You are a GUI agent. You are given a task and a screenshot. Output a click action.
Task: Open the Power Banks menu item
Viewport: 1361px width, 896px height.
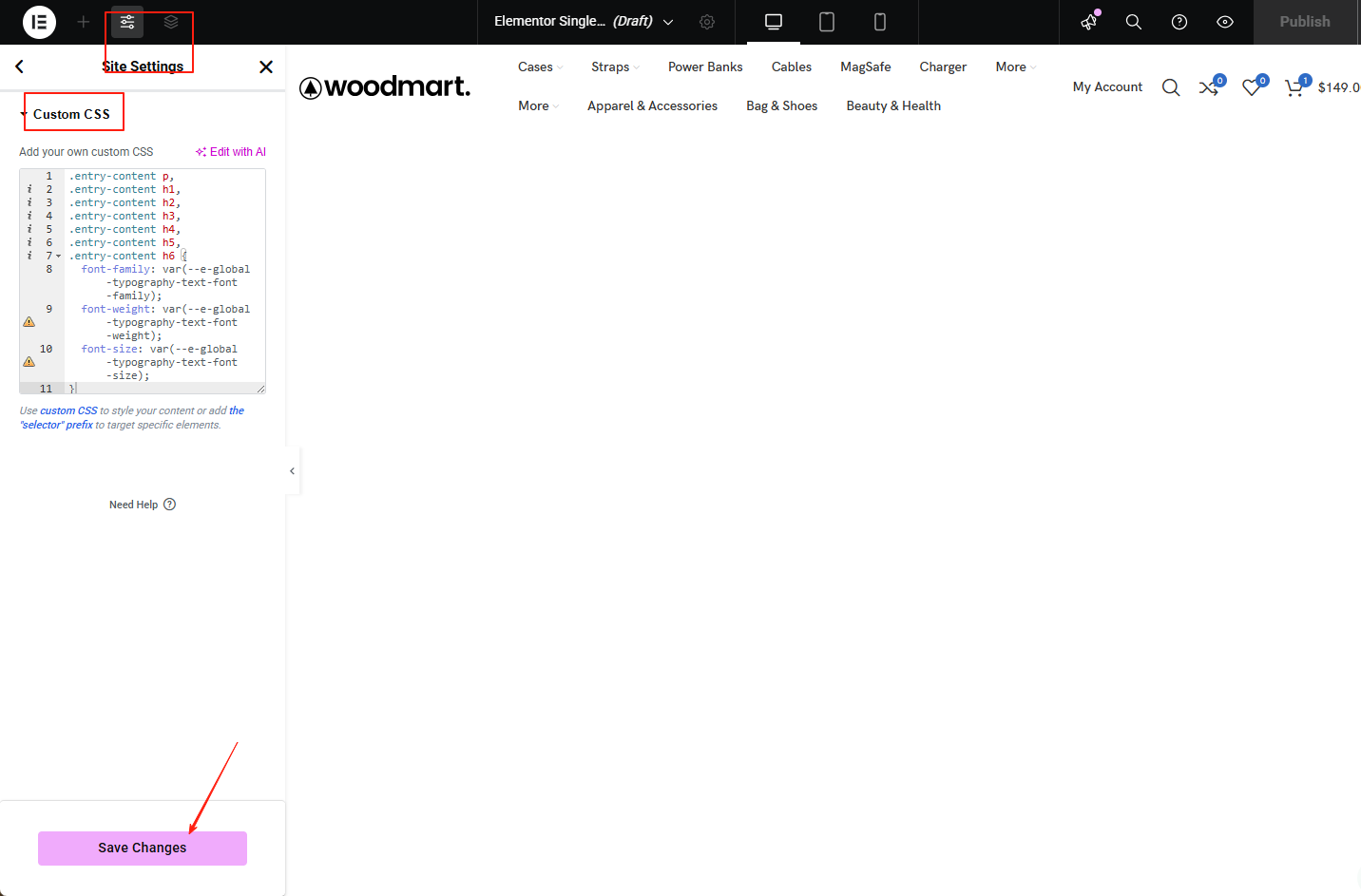(x=705, y=67)
